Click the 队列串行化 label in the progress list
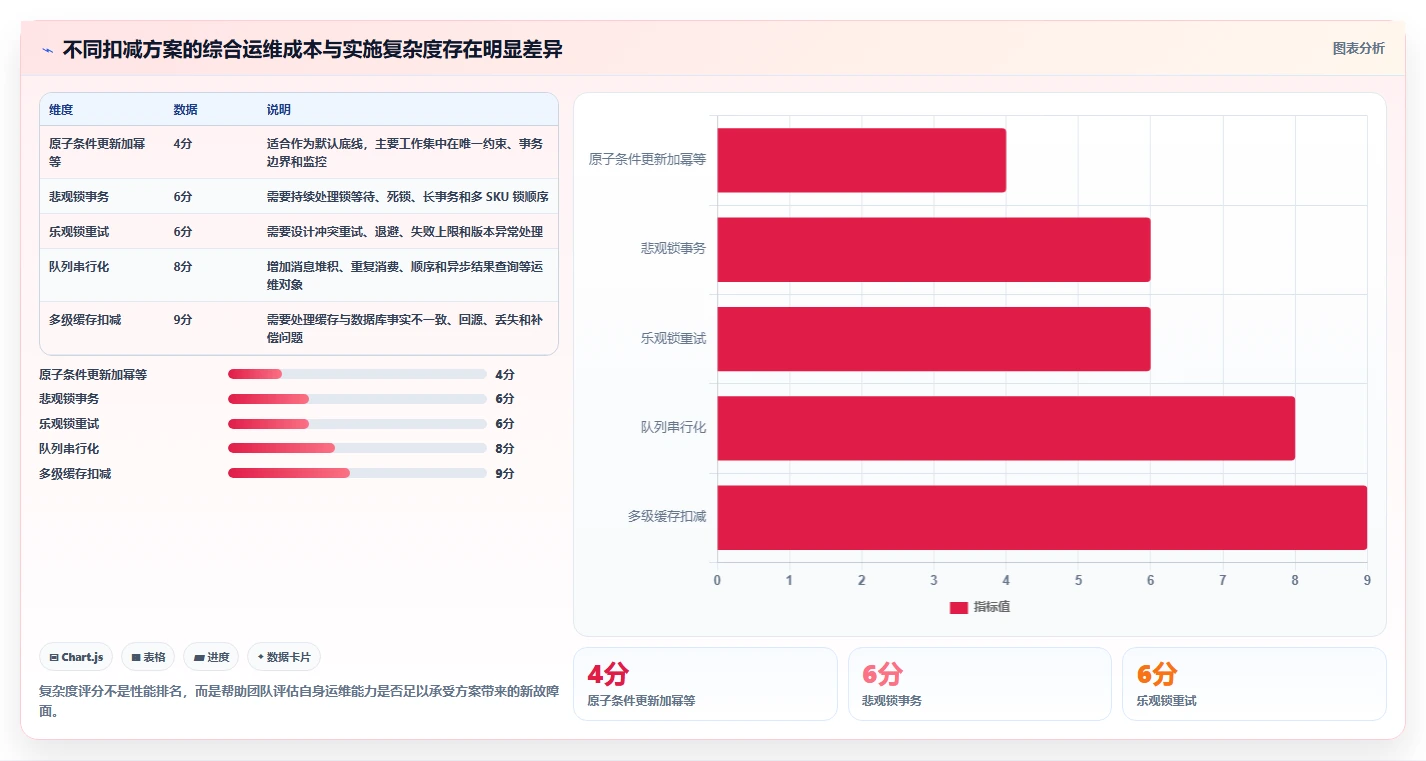This screenshot has width=1426, height=761. [x=69, y=448]
